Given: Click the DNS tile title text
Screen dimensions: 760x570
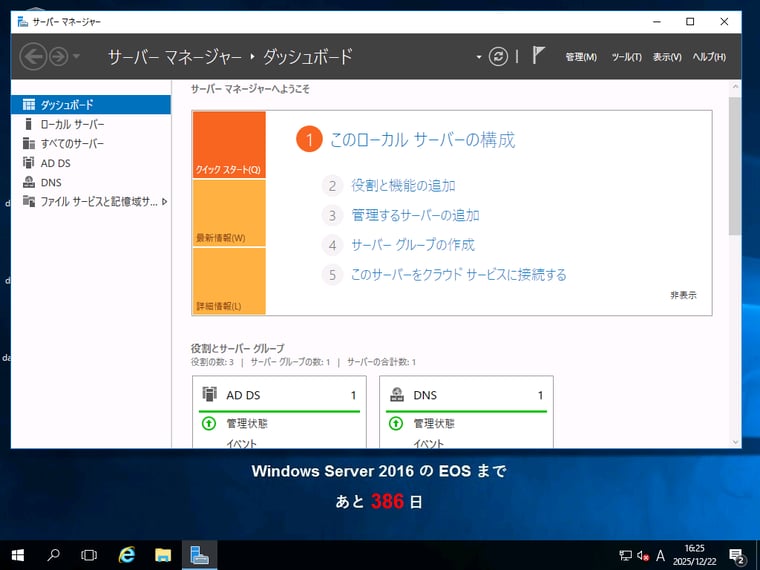Looking at the screenshot, I should pyautogui.click(x=425, y=396).
